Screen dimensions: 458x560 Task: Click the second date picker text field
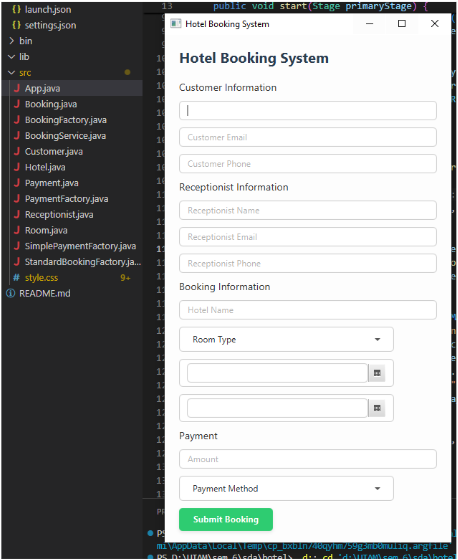277,408
